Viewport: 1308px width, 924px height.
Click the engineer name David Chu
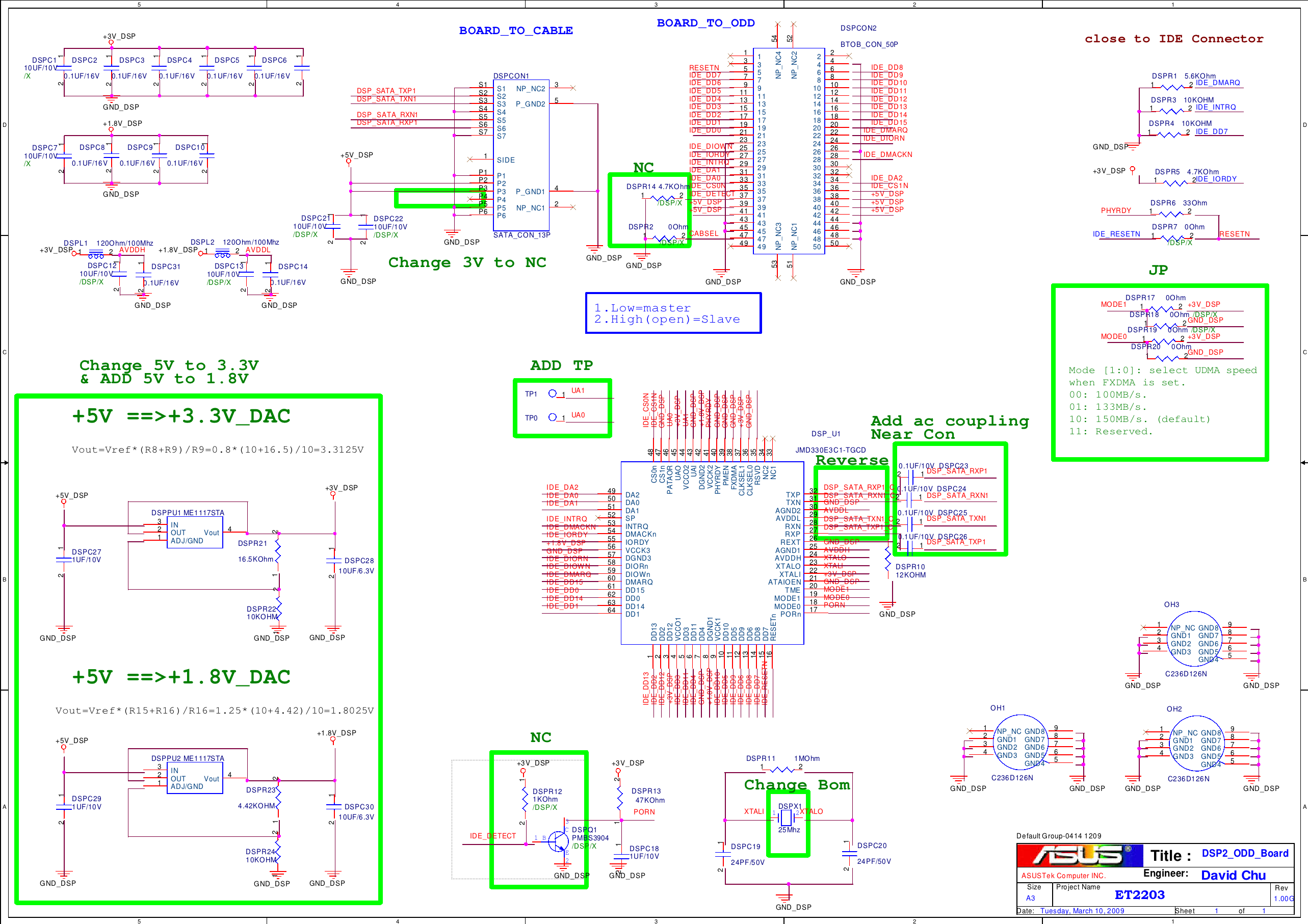[x=1233, y=875]
